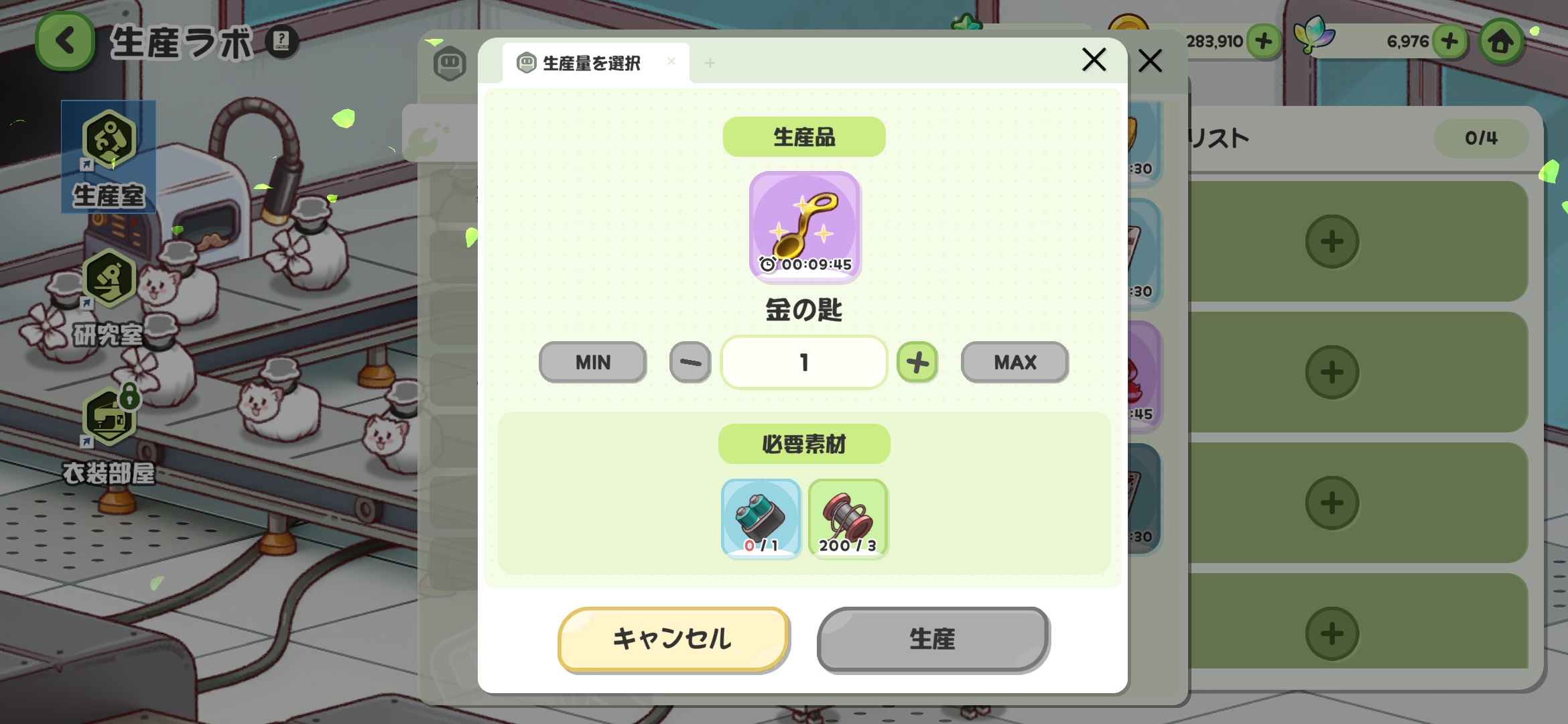Click the quantity input field showing 1
The width and height of the screenshot is (1568, 724).
pos(804,362)
